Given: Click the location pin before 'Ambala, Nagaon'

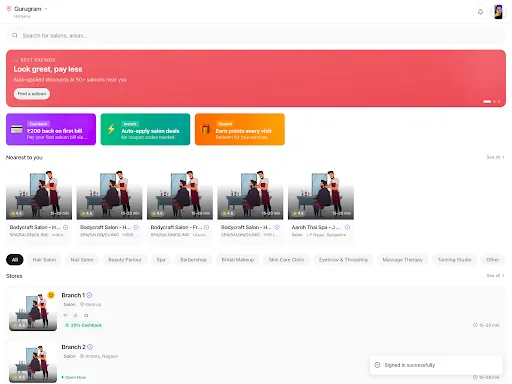Looking at the screenshot, I should 82,356.
